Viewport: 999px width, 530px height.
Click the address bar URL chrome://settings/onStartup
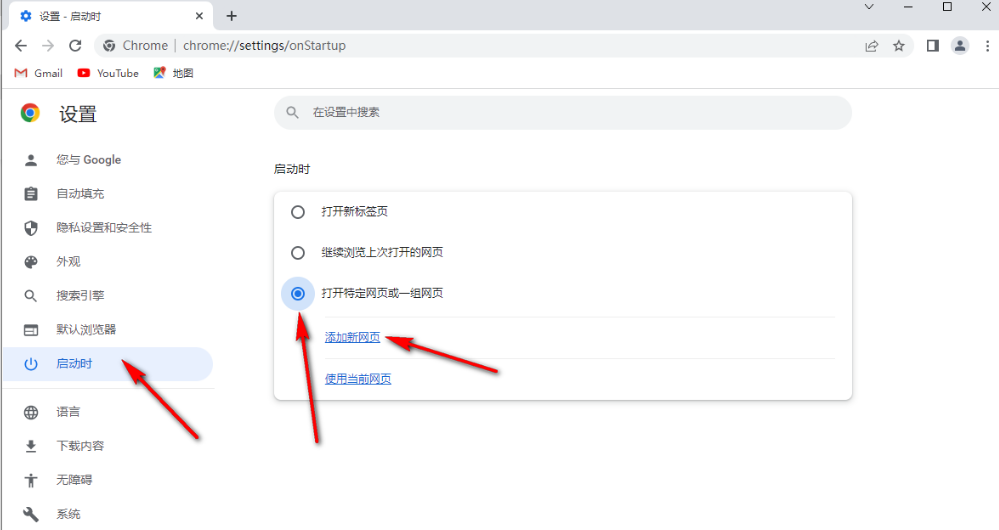(x=264, y=46)
